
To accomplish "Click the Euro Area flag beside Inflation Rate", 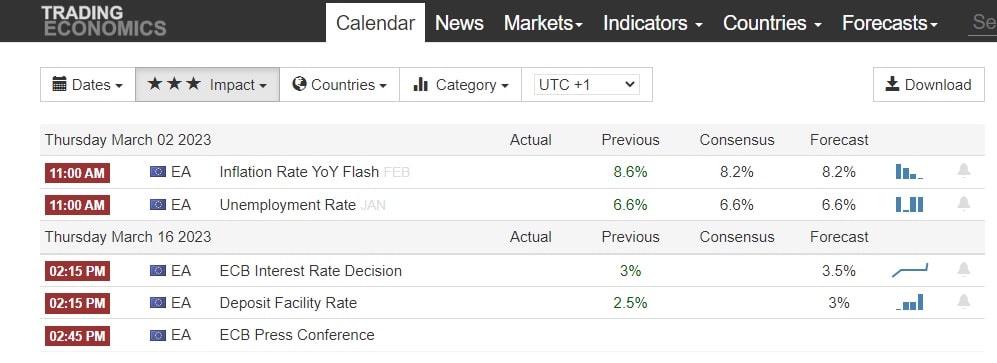I will pos(158,172).
